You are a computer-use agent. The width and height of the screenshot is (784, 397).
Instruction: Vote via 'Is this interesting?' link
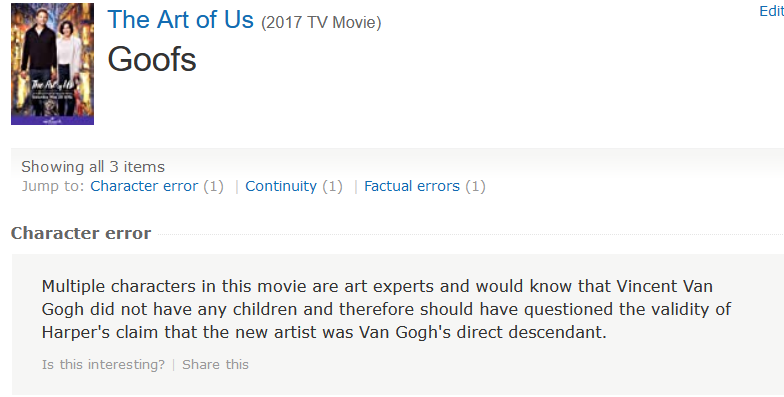click(x=103, y=364)
